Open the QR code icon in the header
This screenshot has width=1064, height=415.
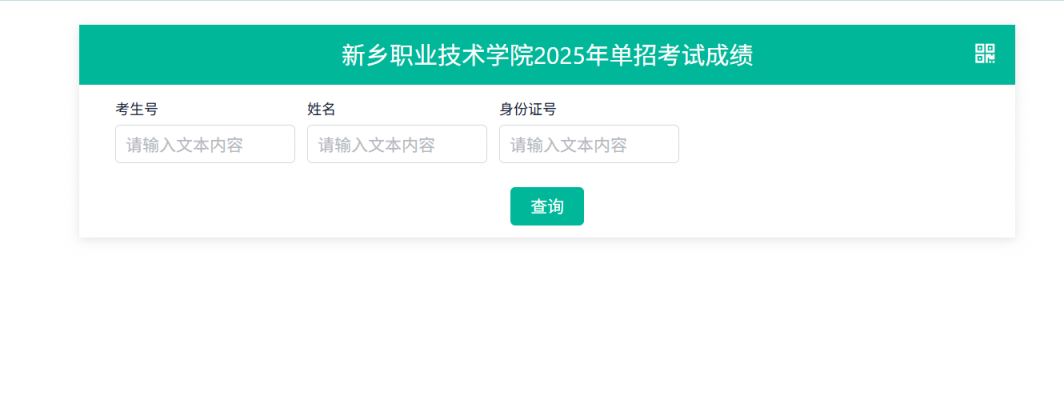pos(985,54)
